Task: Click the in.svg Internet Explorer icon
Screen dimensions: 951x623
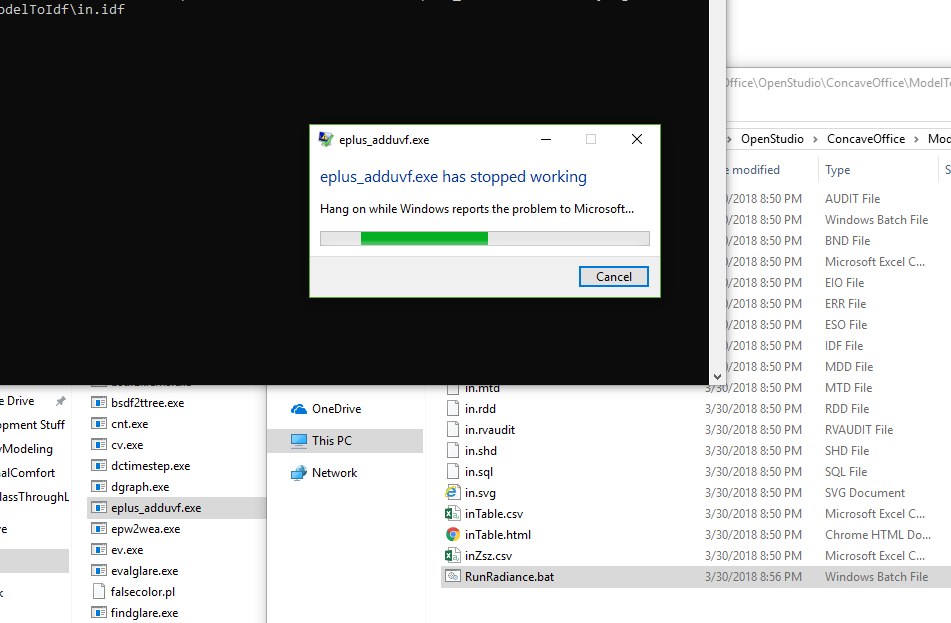Action: tap(452, 493)
